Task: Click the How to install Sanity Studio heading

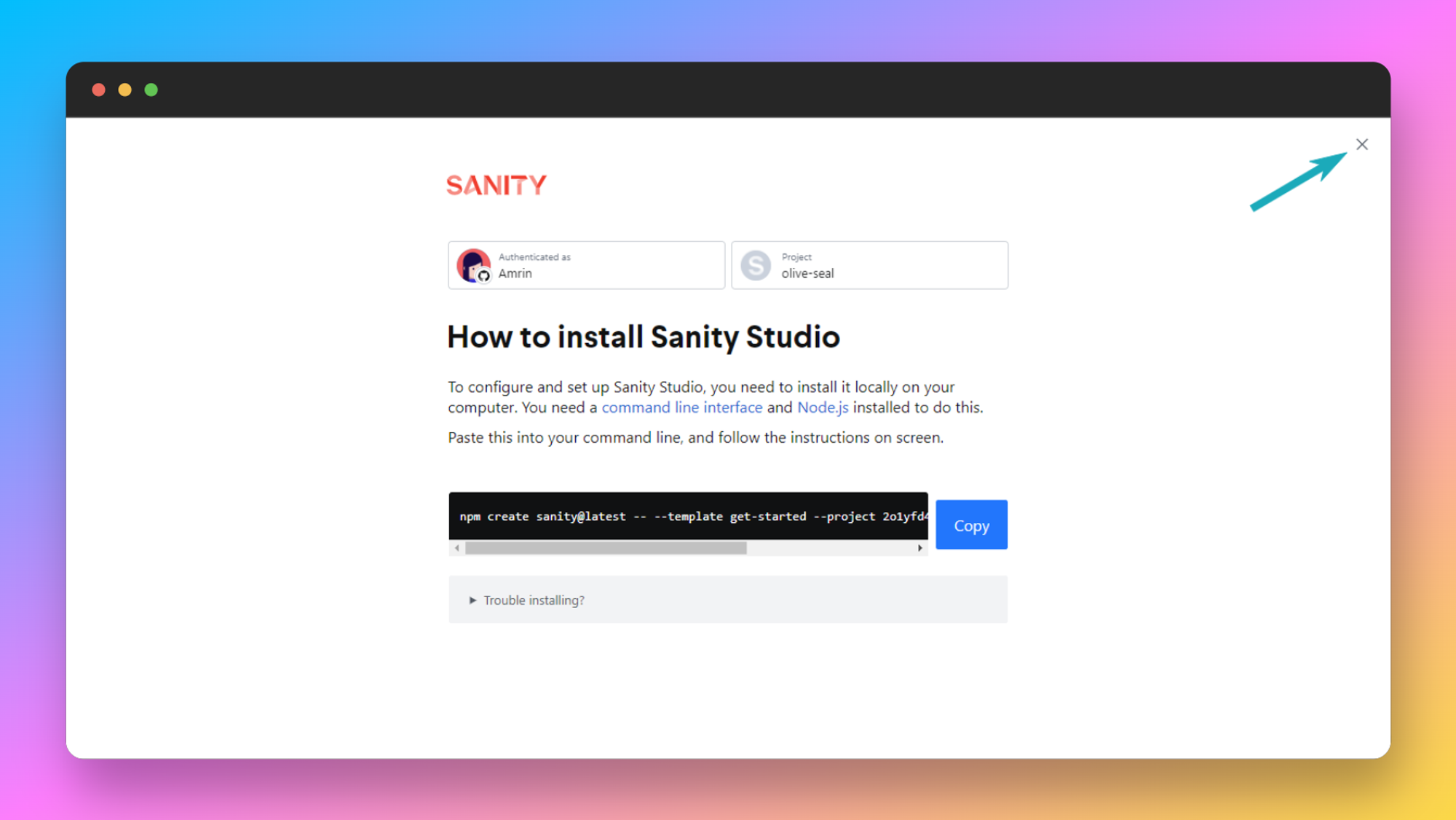Action: [x=644, y=336]
